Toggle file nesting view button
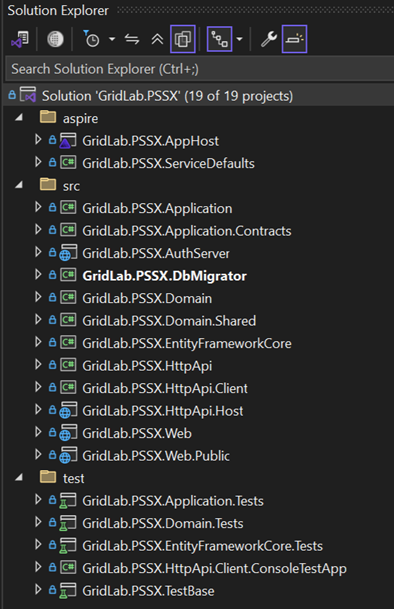 tap(219, 39)
